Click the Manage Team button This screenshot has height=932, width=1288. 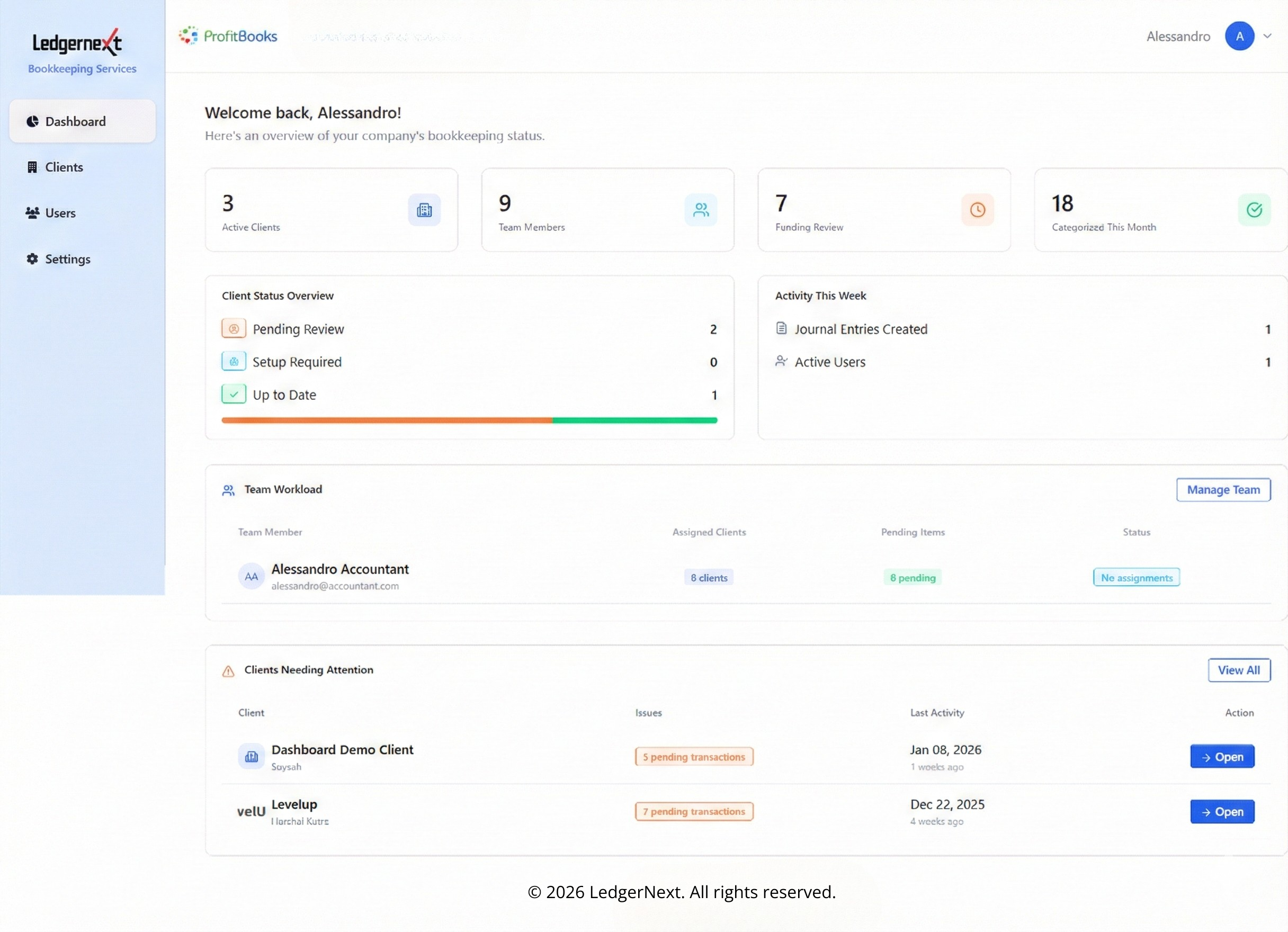pos(1223,490)
